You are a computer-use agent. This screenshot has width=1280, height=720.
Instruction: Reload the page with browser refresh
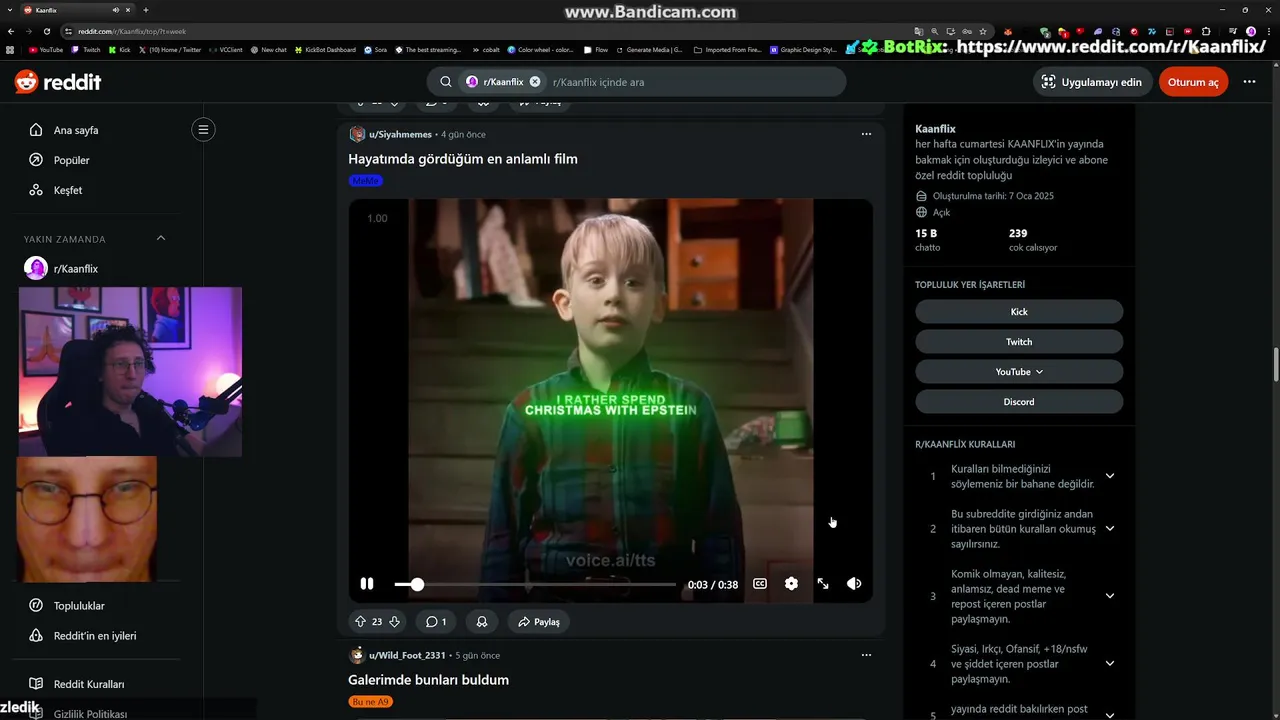pyautogui.click(x=47, y=31)
